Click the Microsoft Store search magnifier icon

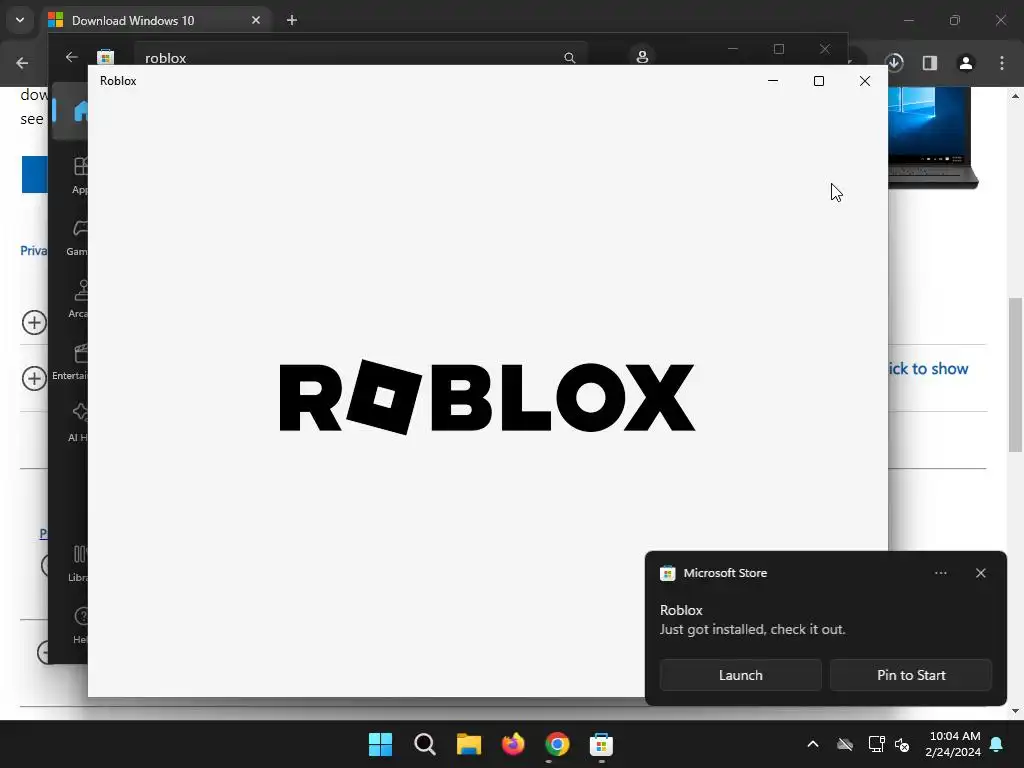coord(569,58)
